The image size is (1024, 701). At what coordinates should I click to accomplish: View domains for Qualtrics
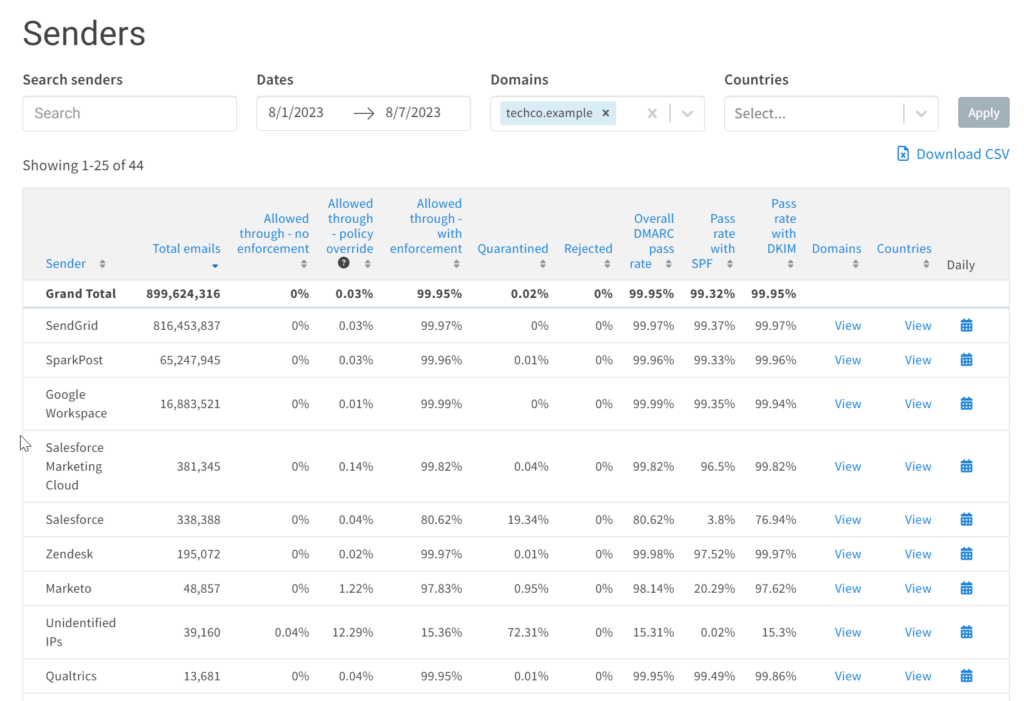[x=848, y=676]
